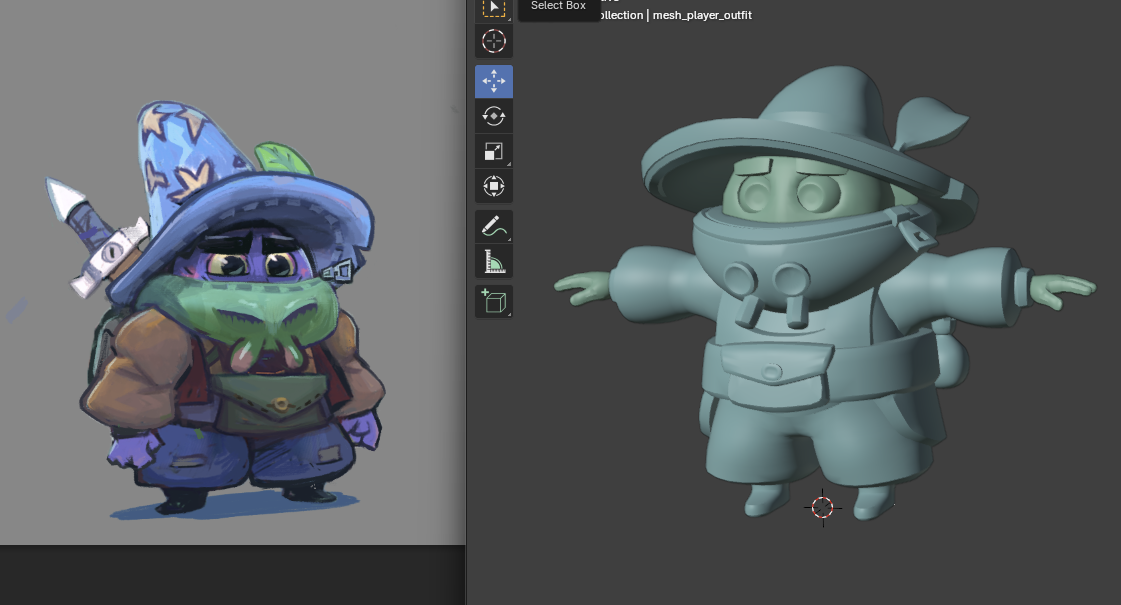Choose the Scale tool
Screen dimensions: 1121x605
pyautogui.click(x=493, y=151)
